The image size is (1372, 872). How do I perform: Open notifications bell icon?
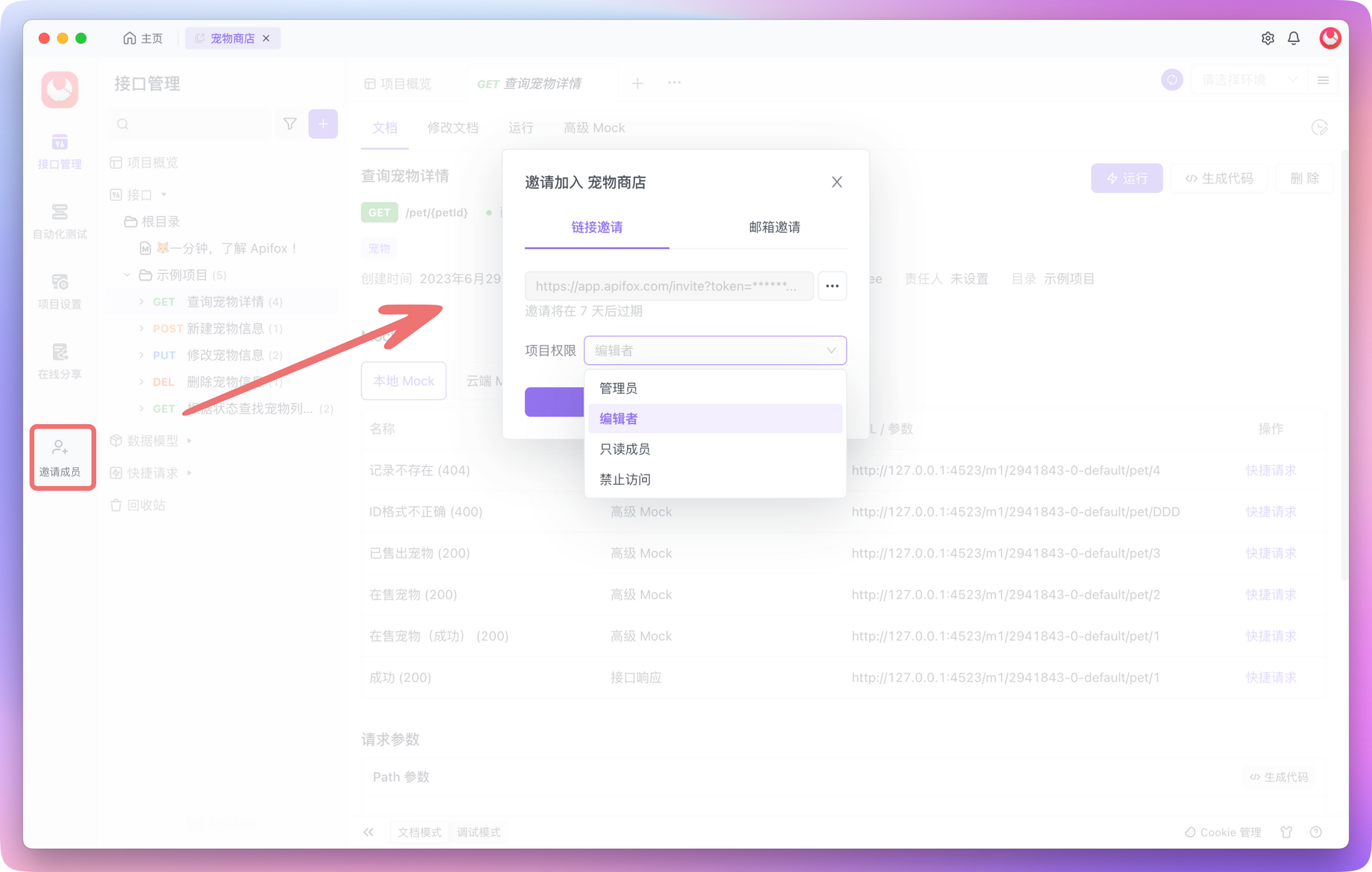(1293, 38)
